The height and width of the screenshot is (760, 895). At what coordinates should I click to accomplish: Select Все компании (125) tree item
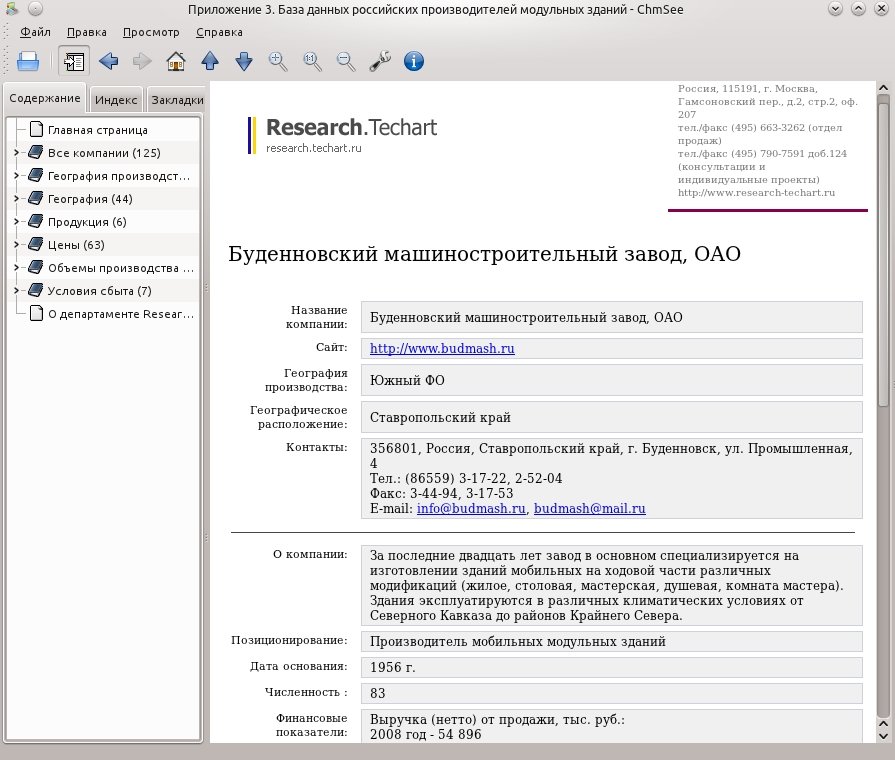pos(104,153)
